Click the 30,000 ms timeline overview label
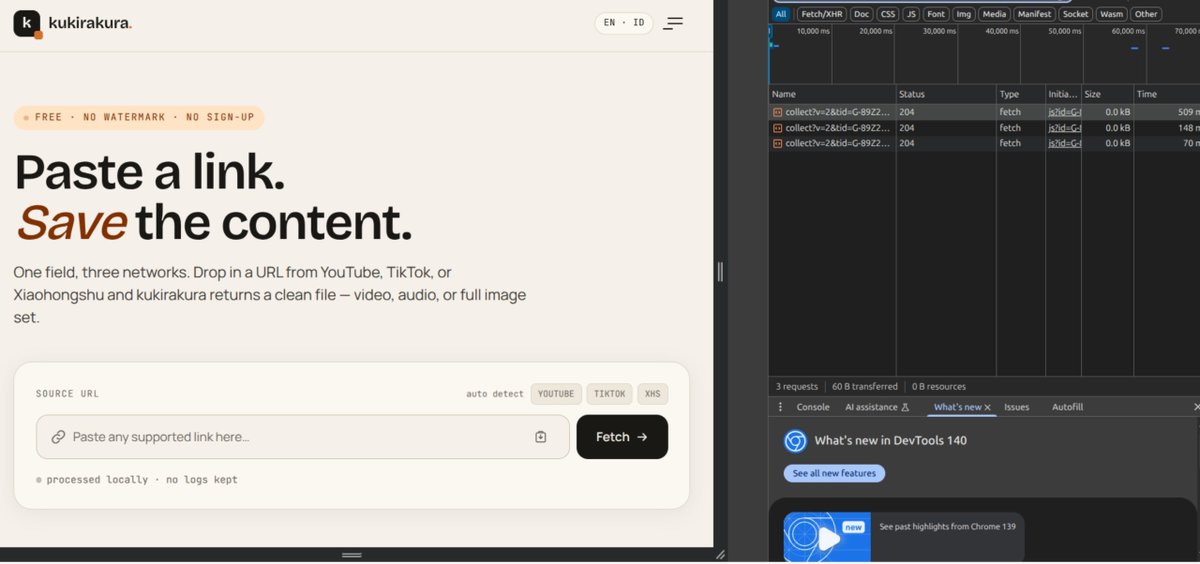Viewport: 1200px width, 564px height. pyautogui.click(x=938, y=31)
